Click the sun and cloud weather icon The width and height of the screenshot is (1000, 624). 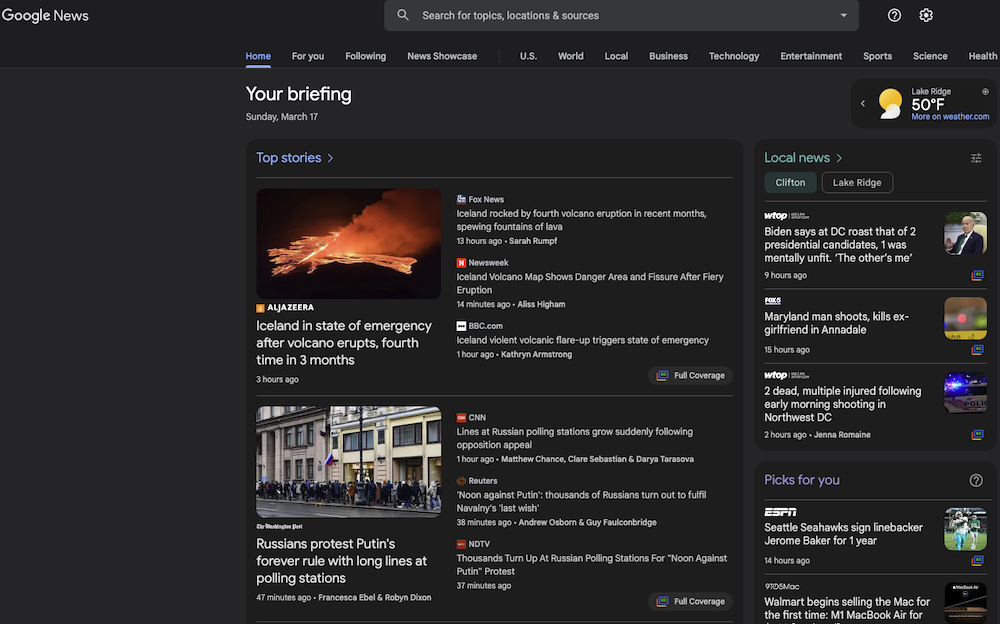tap(889, 104)
